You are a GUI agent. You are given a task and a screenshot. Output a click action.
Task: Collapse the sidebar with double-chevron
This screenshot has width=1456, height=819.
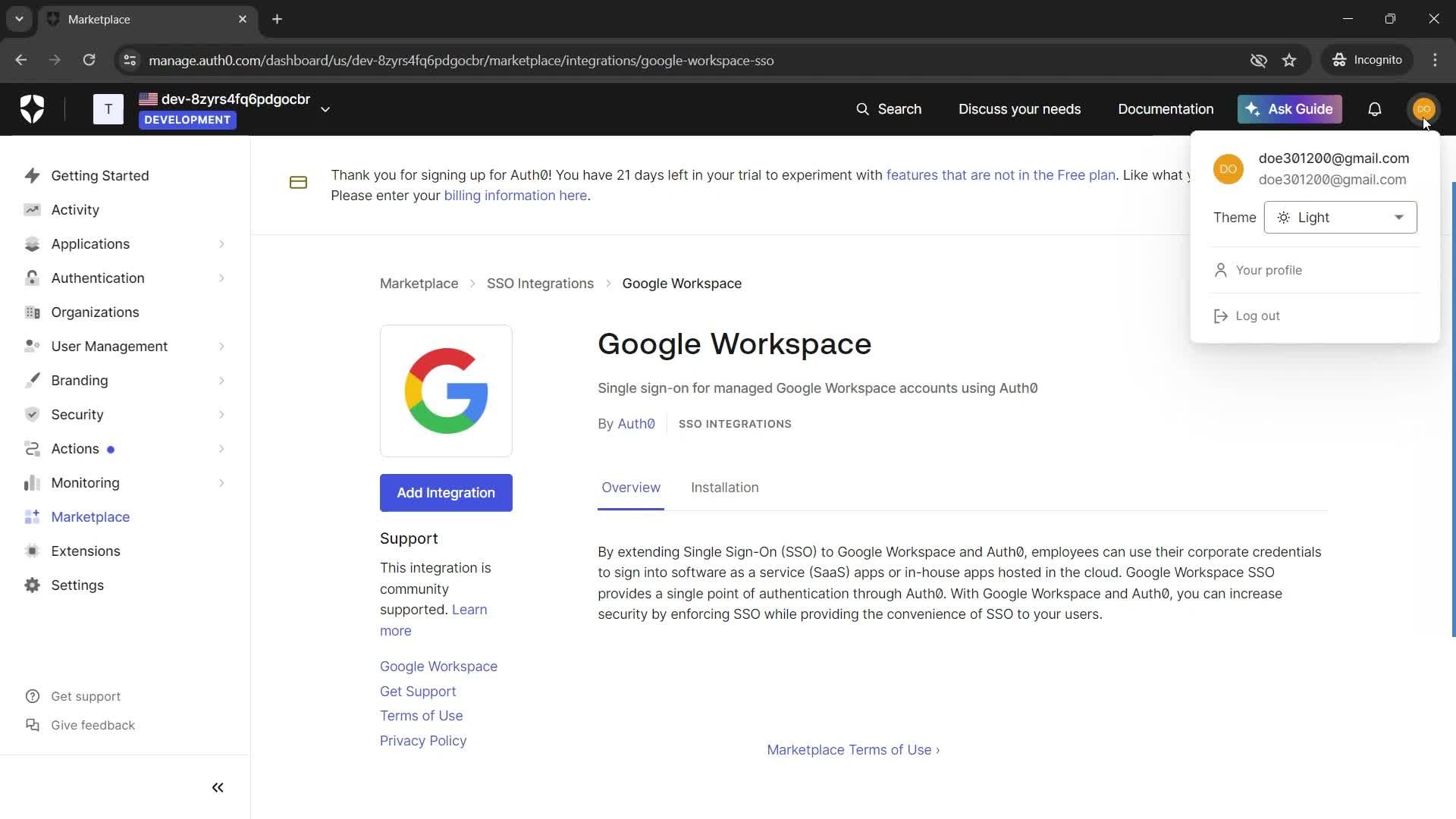pyautogui.click(x=218, y=788)
